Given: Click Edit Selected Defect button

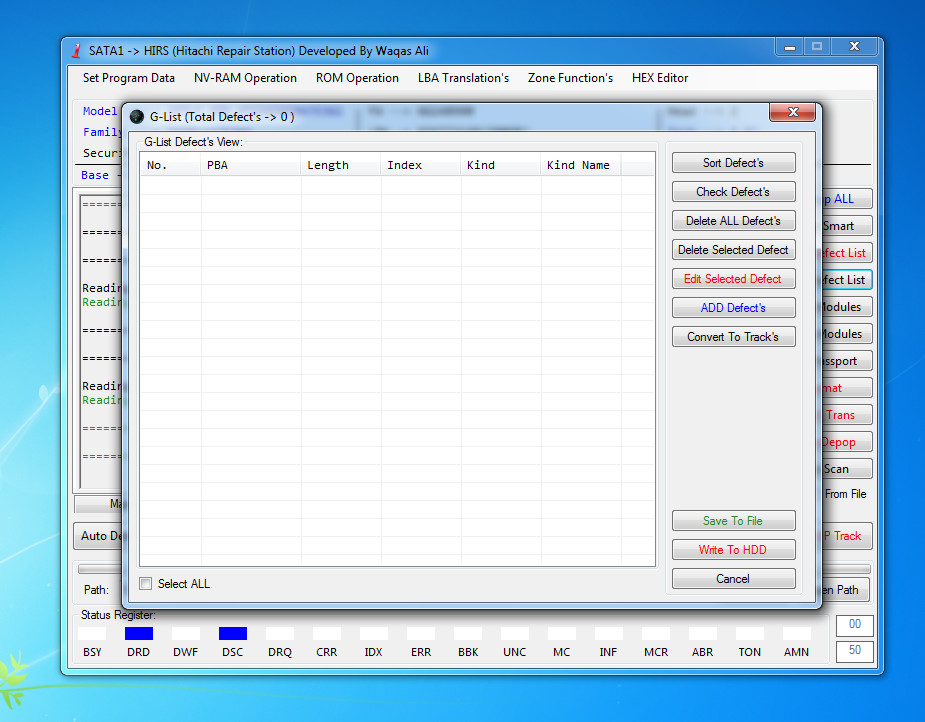Looking at the screenshot, I should [733, 278].
